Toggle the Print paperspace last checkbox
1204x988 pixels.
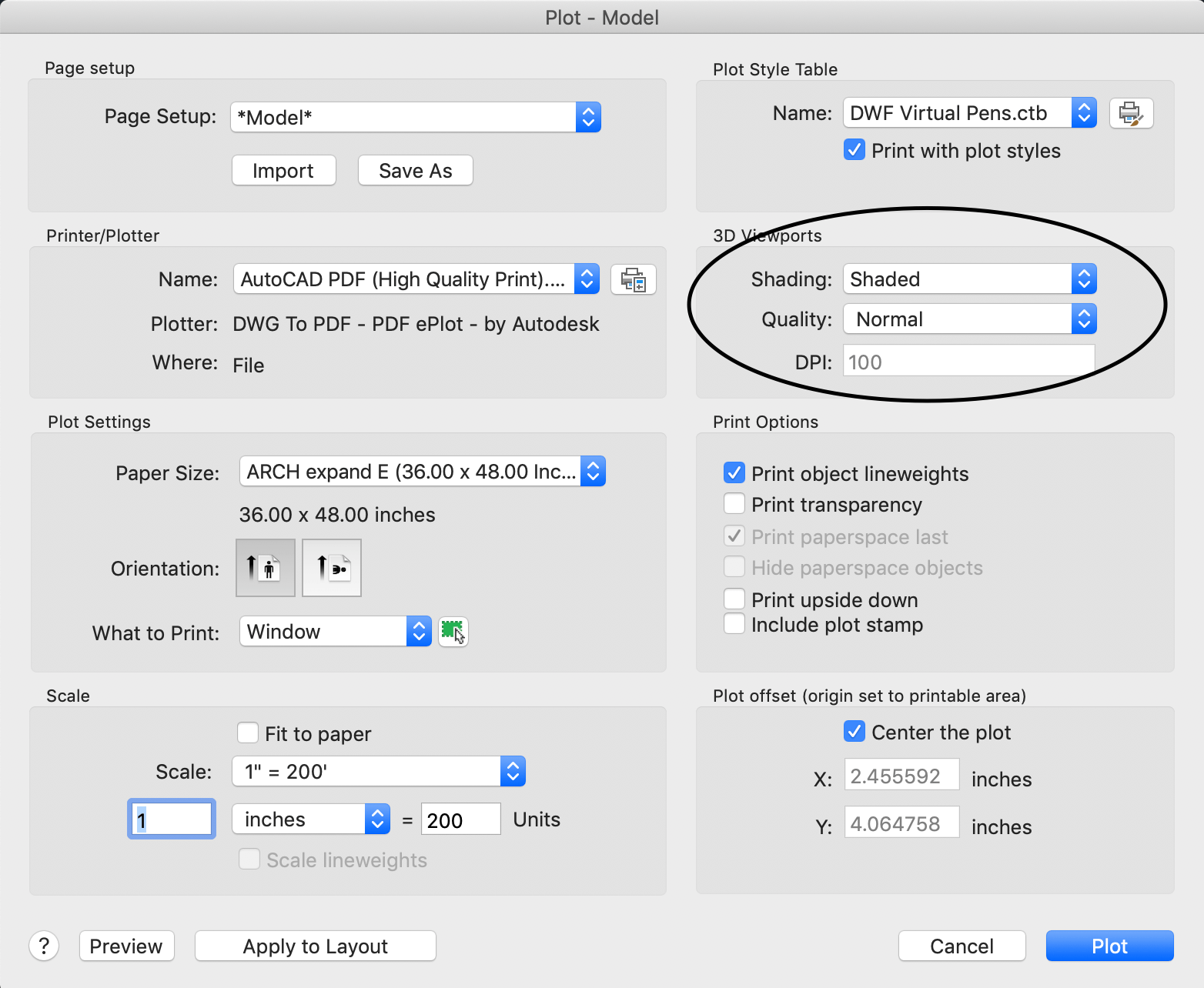734,536
